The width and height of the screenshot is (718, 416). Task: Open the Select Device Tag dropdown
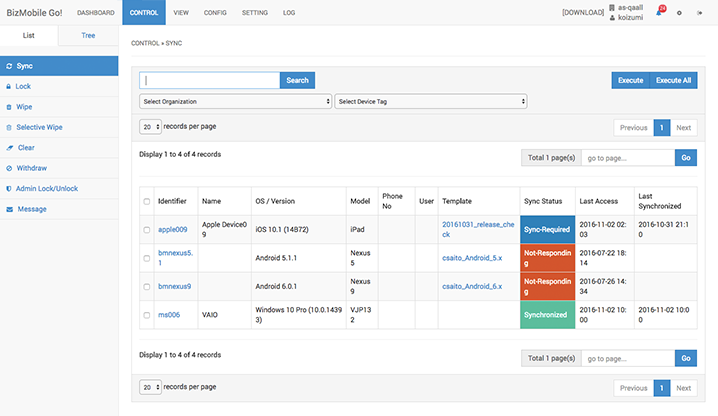click(430, 101)
